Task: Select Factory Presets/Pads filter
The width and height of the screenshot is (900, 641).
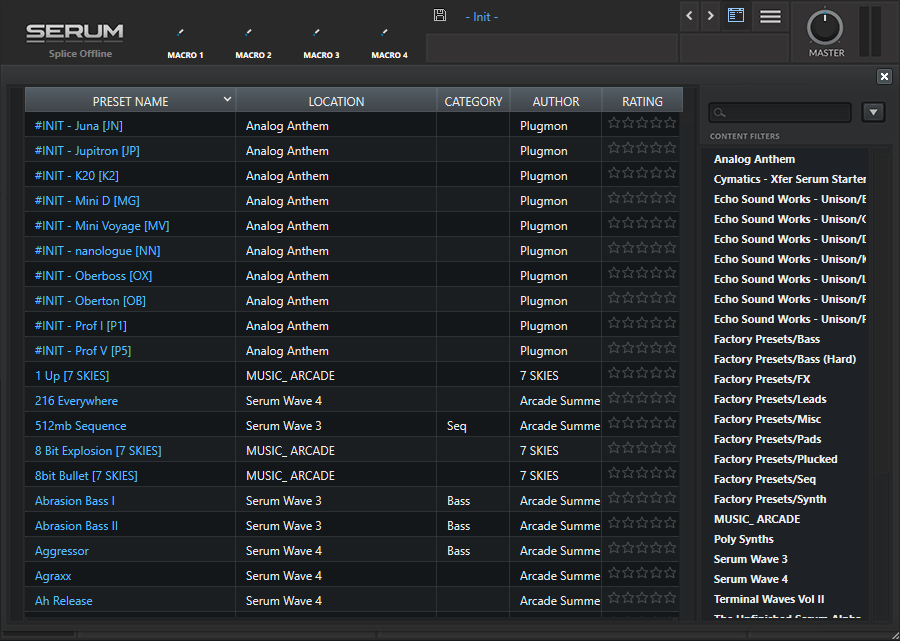Action: click(767, 439)
